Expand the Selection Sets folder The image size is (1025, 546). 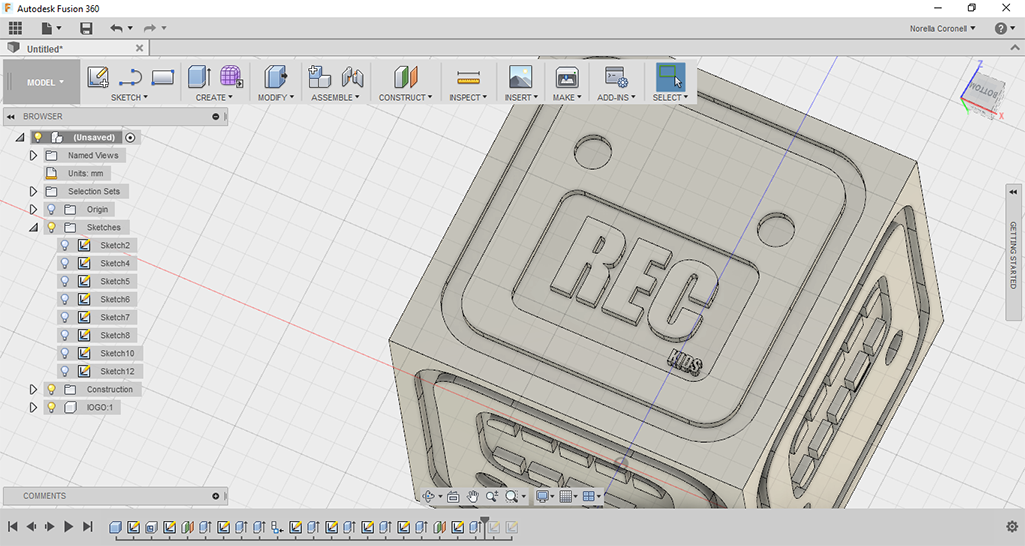click(33, 191)
